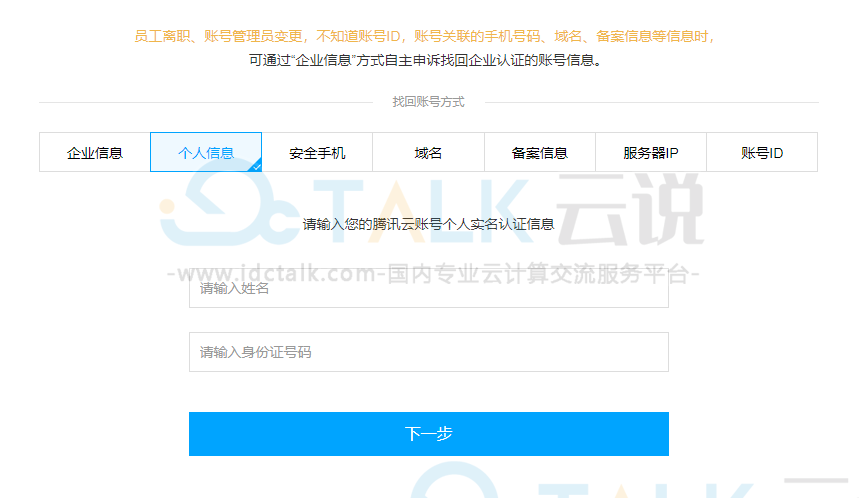Choose the 备案信息 tab
859x498 pixels.
(540, 152)
